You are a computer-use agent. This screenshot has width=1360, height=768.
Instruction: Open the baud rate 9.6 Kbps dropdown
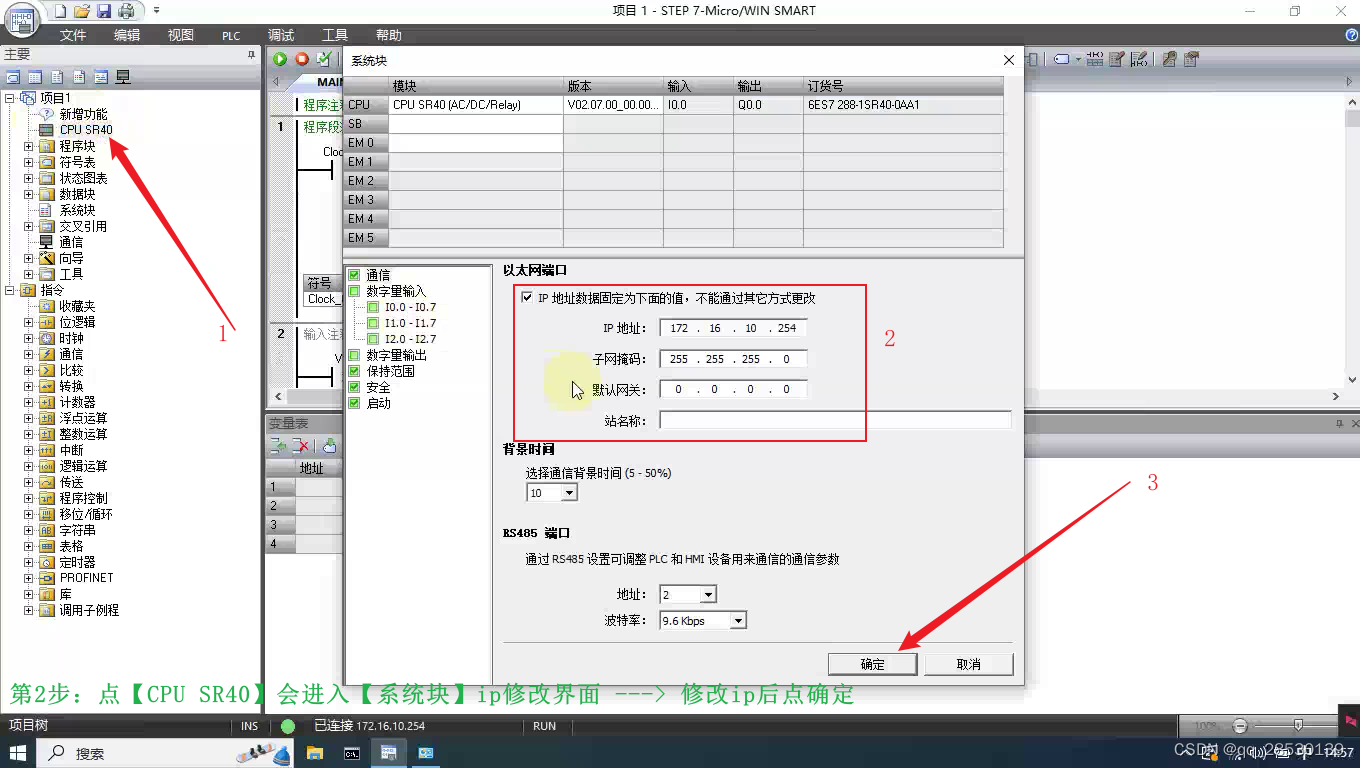click(738, 621)
